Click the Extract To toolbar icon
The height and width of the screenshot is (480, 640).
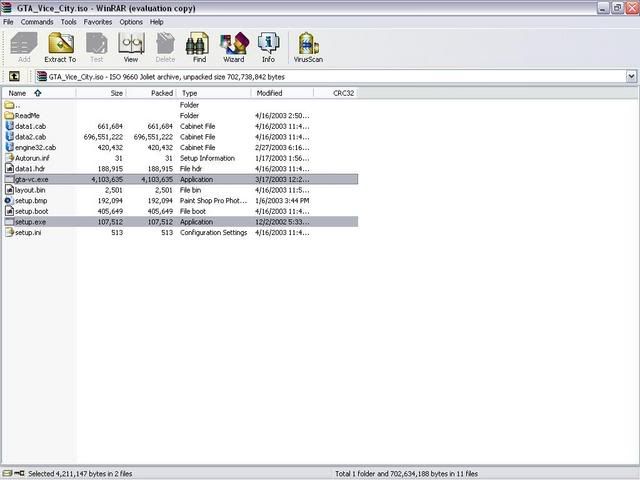pos(60,47)
